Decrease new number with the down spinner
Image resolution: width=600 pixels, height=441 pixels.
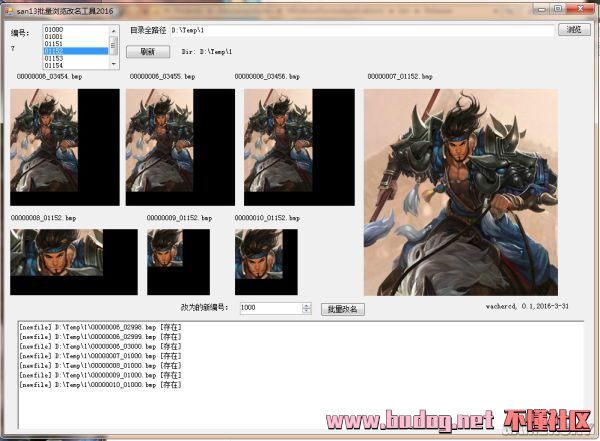[307, 311]
